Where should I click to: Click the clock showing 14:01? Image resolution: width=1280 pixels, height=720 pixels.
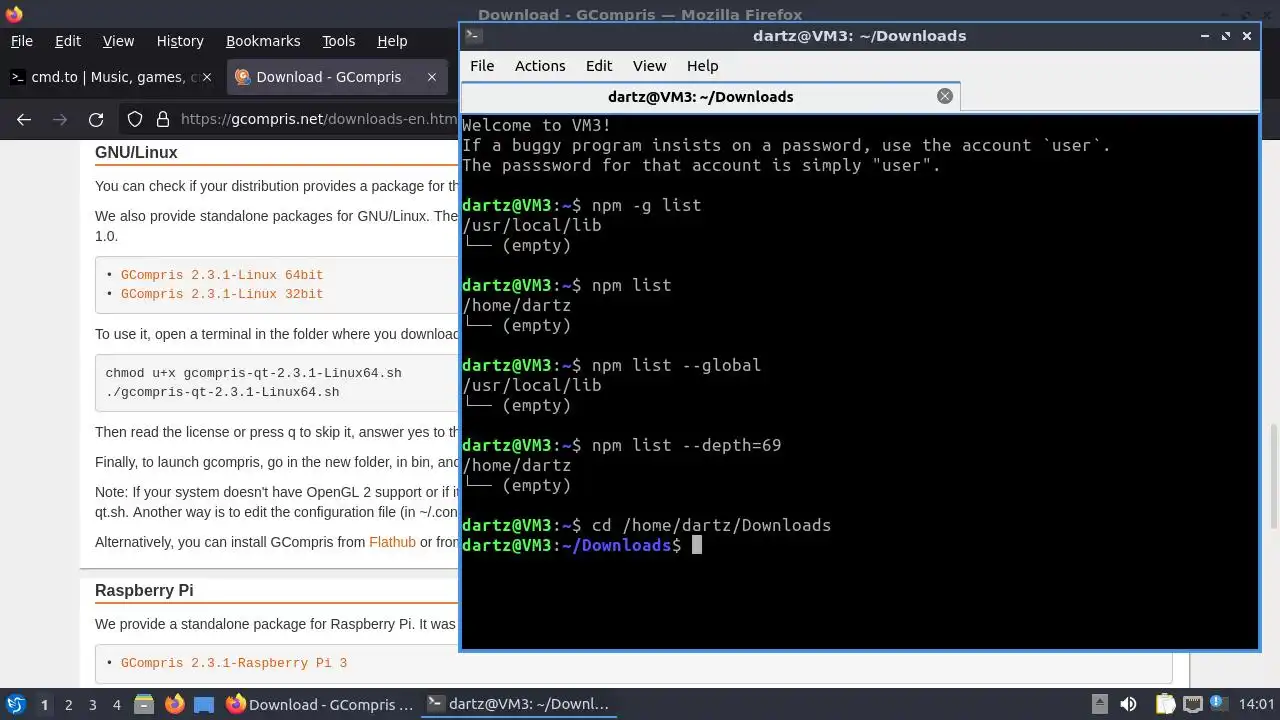(x=1256, y=704)
